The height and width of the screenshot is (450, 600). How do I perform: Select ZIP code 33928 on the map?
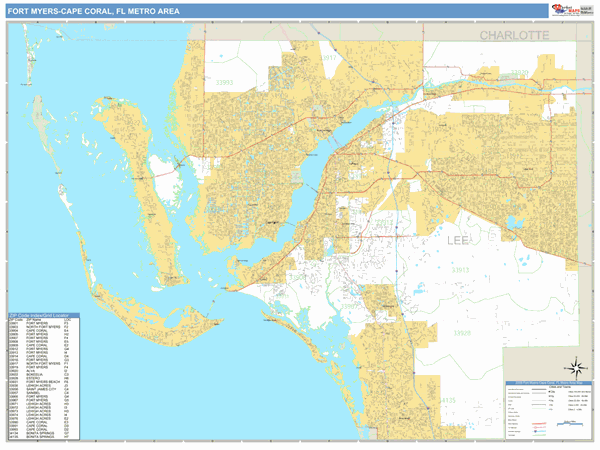point(461,332)
